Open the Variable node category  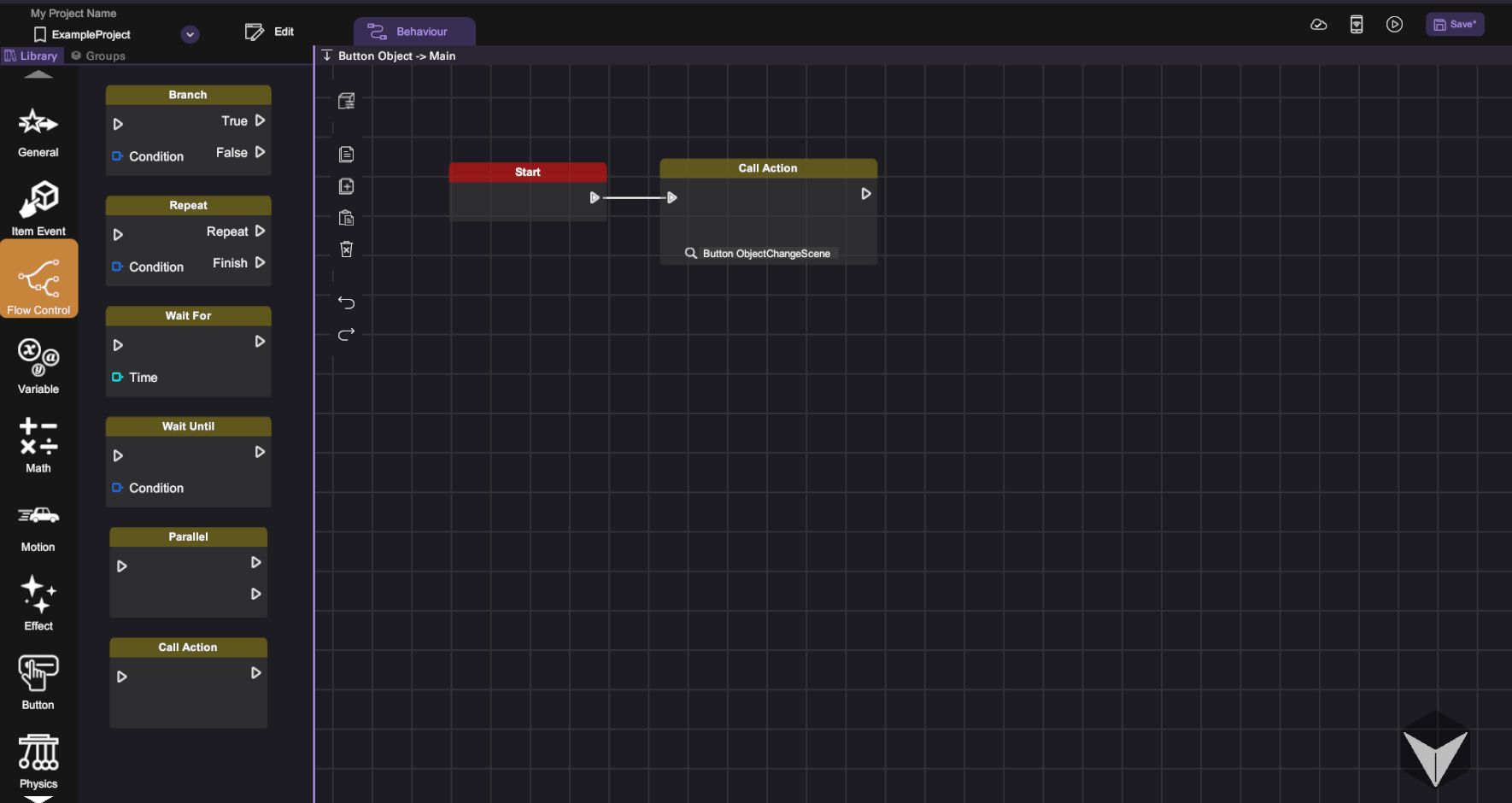click(x=38, y=366)
